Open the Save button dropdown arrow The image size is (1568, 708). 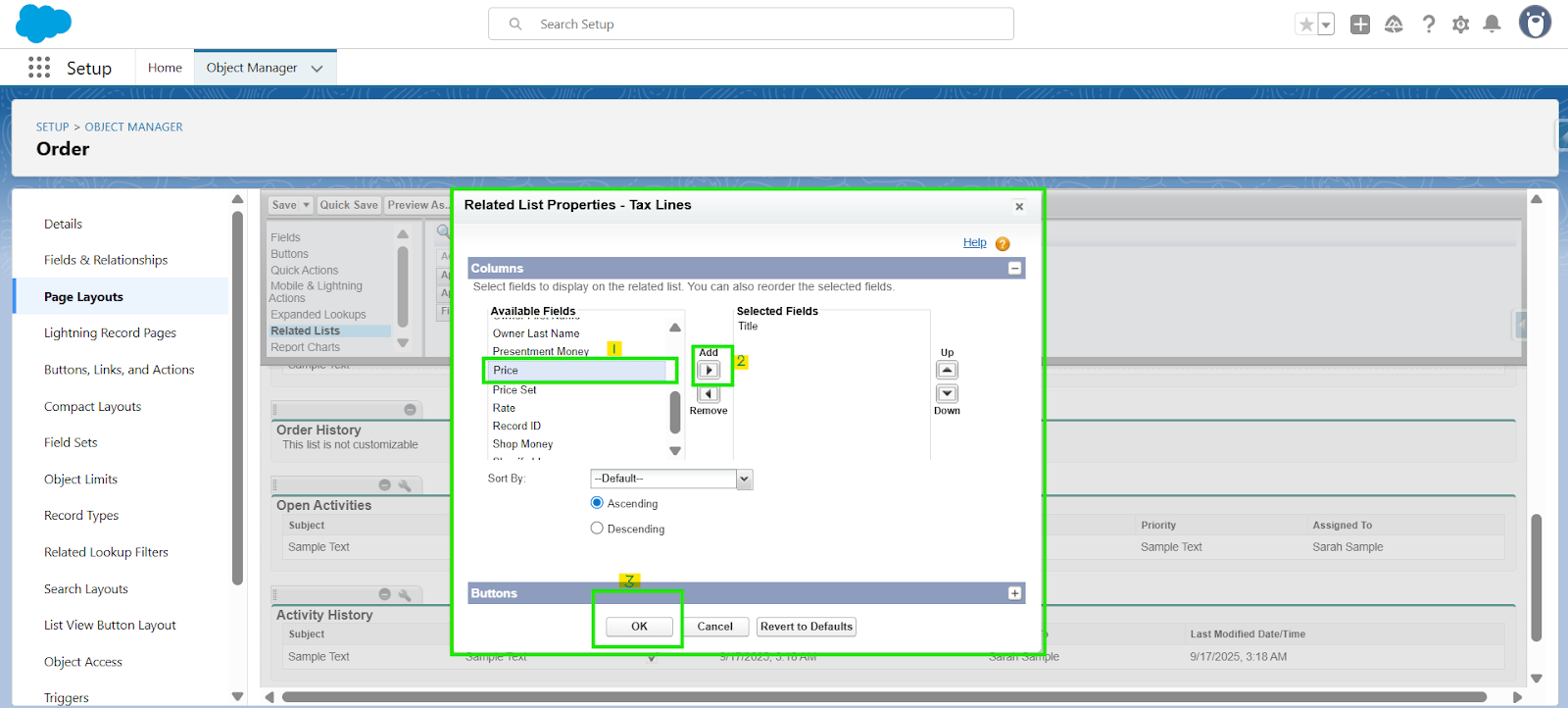307,205
